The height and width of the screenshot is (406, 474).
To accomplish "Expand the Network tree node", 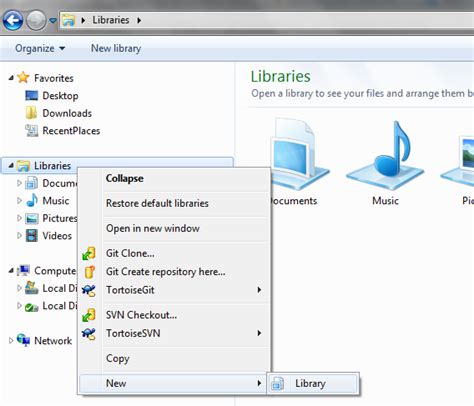I will tap(11, 340).
